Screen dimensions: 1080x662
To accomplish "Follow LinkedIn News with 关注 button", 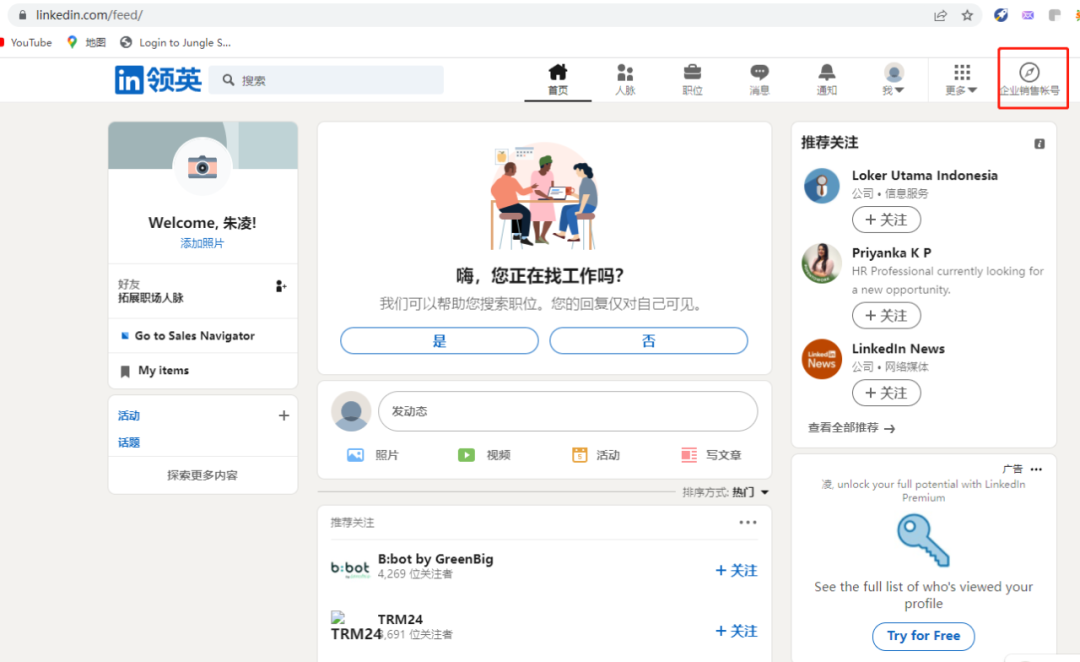I will (x=886, y=392).
